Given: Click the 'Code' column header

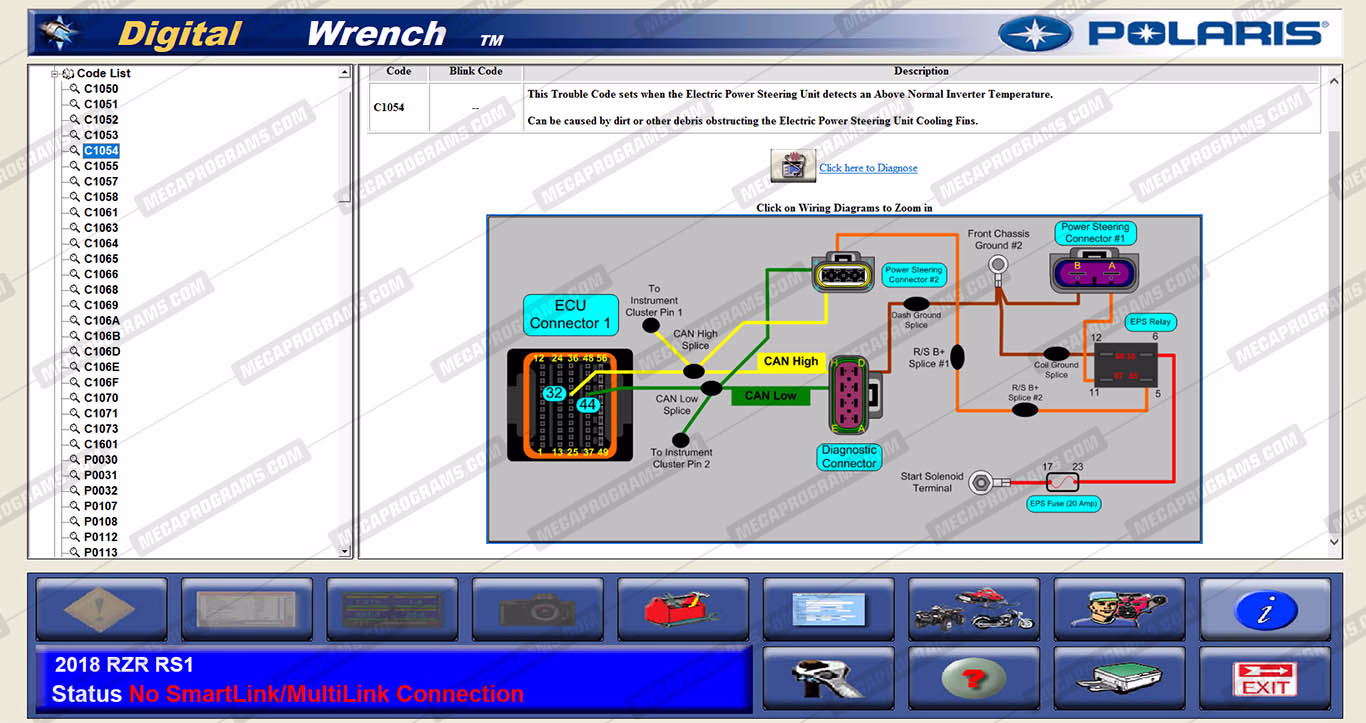Looking at the screenshot, I should click(x=399, y=72).
